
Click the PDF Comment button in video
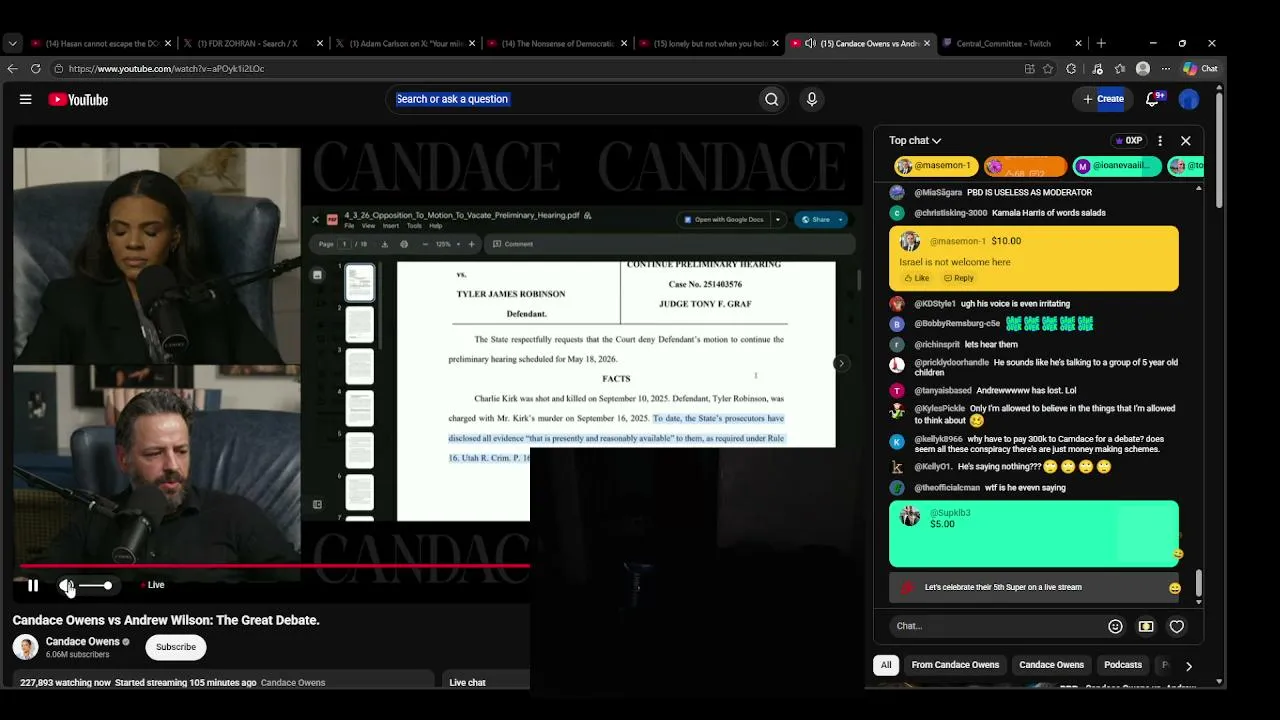513,244
